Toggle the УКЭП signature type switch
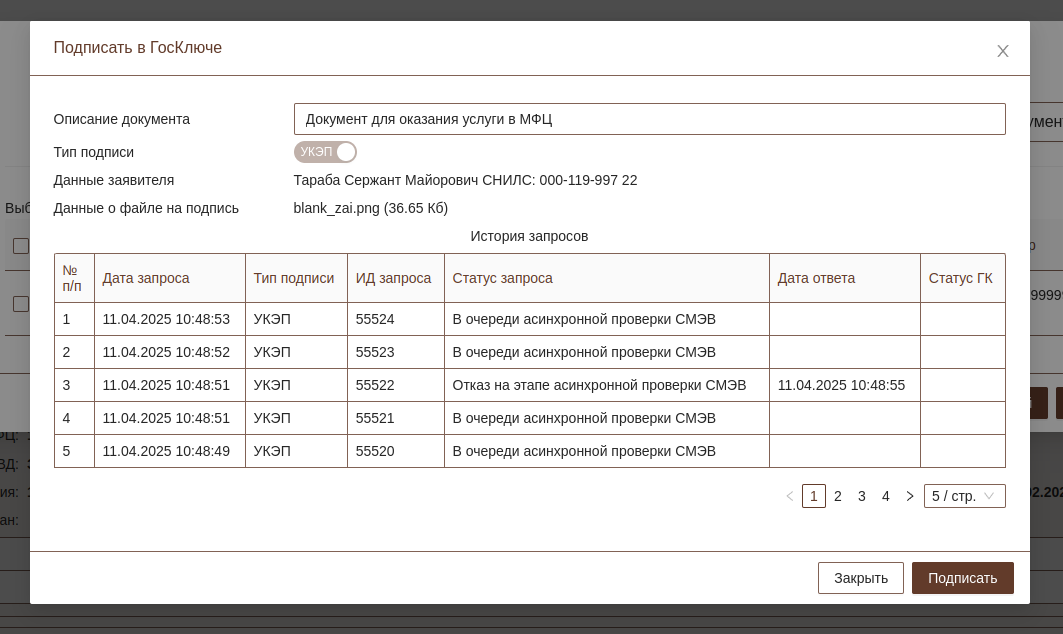Image resolution: width=1063 pixels, height=634 pixels. pos(325,152)
